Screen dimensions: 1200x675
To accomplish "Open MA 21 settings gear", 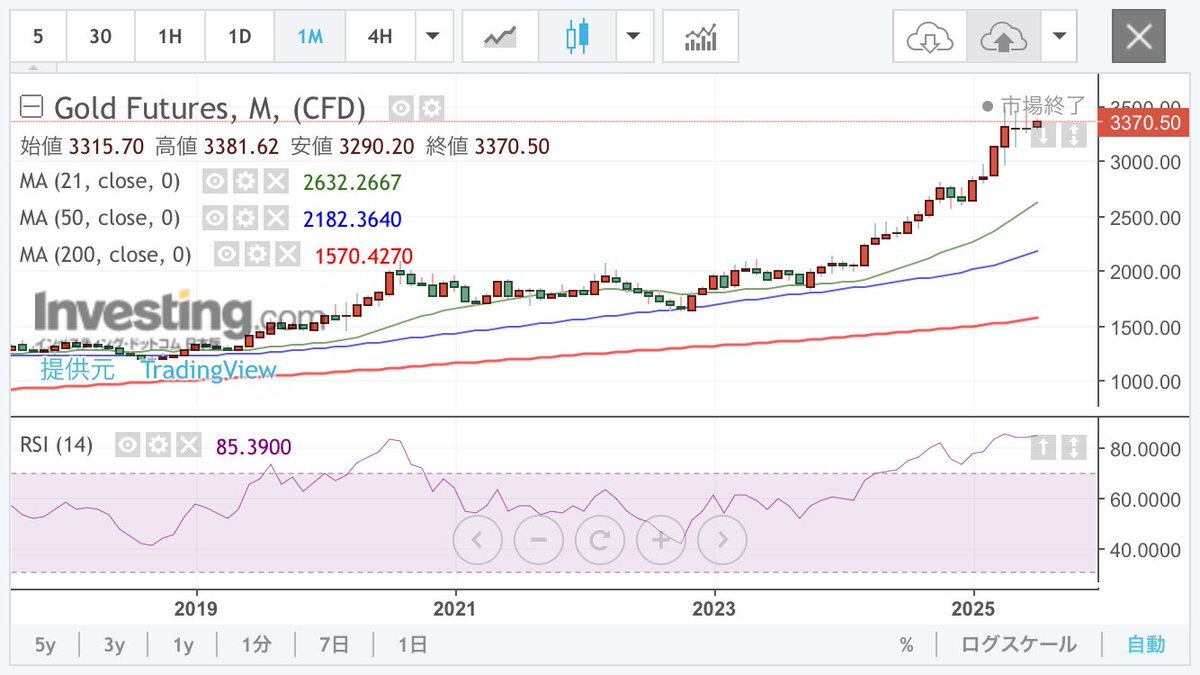I will [245, 181].
